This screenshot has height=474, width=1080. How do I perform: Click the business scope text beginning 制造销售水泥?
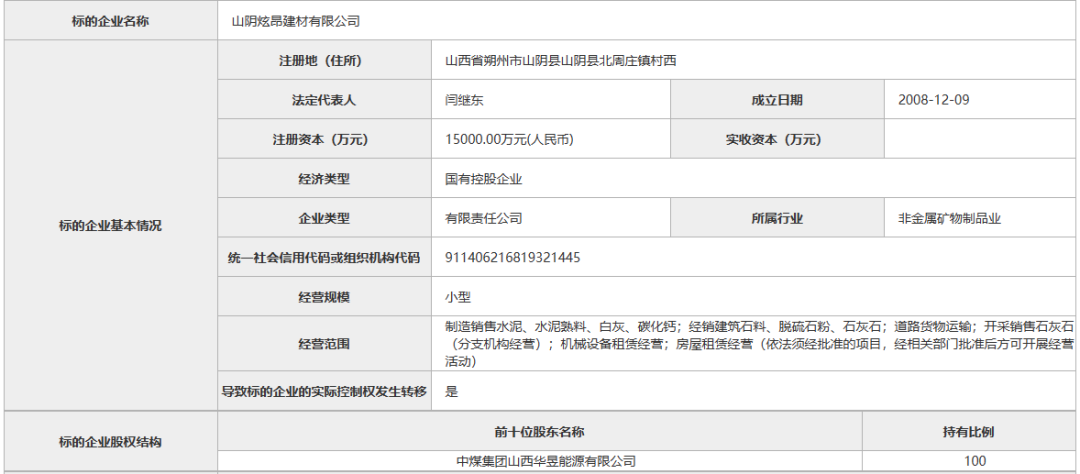pyautogui.click(x=759, y=343)
